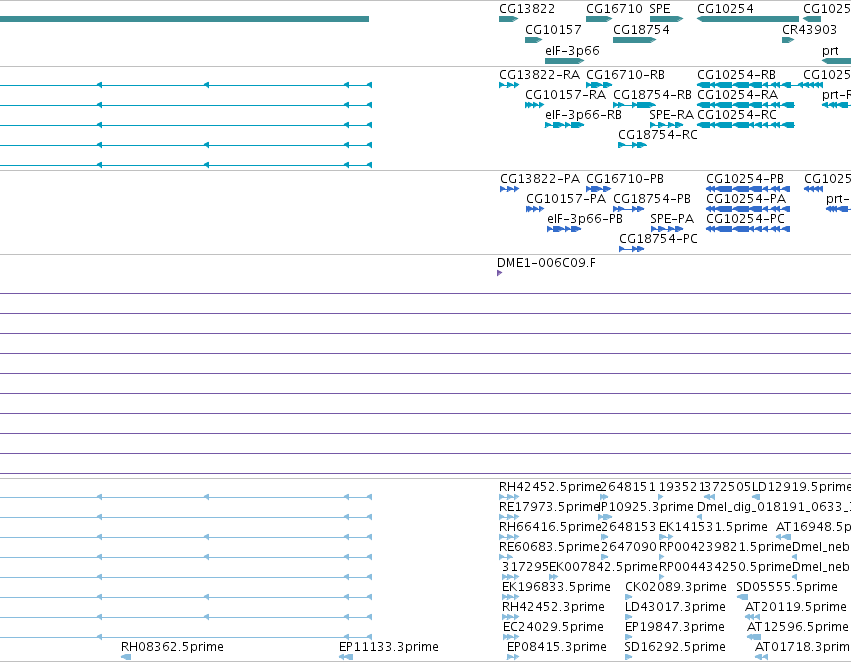Select the CG13822 gene label
The height and width of the screenshot is (662, 851).
pos(527,9)
